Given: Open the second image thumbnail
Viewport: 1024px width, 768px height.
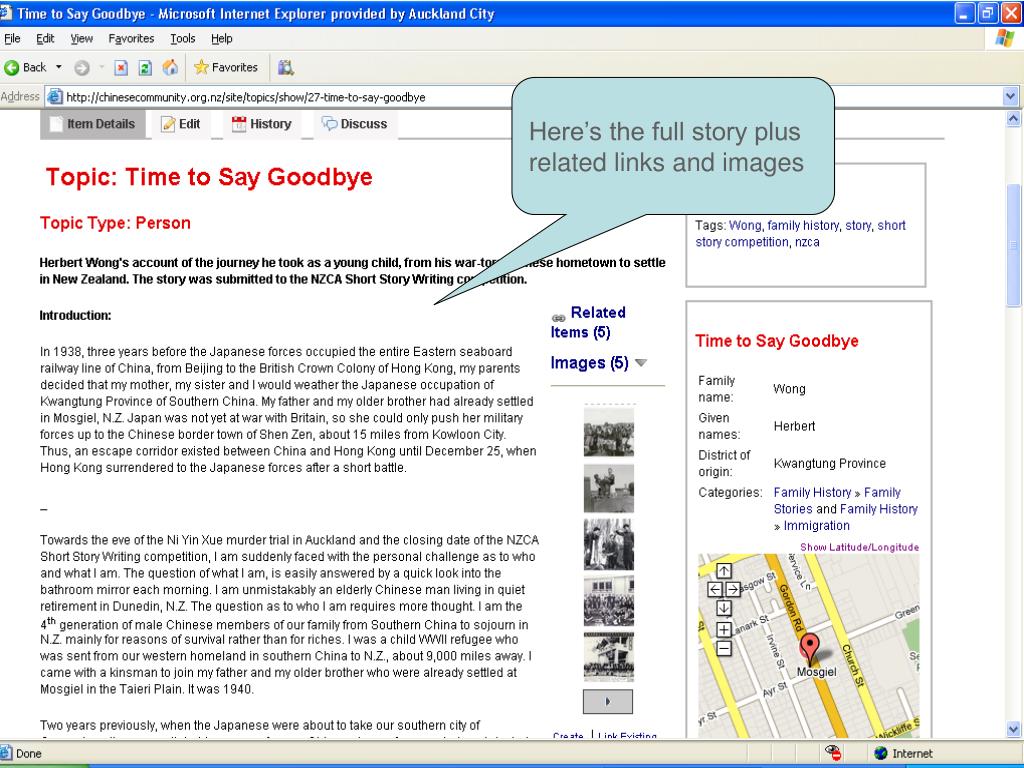Looking at the screenshot, I should (609, 488).
